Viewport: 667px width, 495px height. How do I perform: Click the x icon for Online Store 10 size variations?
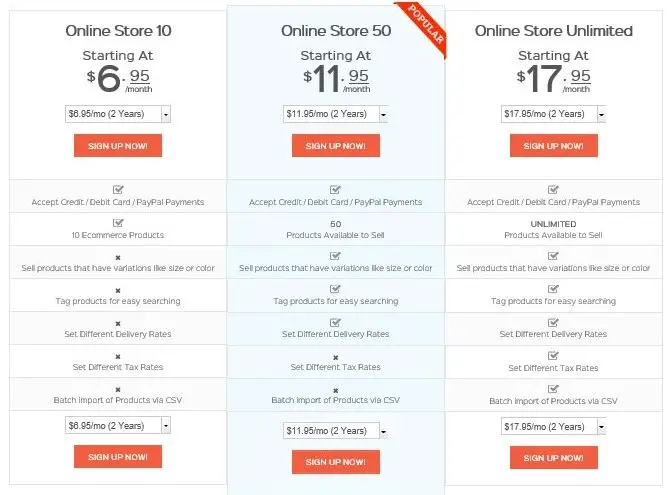118,258
